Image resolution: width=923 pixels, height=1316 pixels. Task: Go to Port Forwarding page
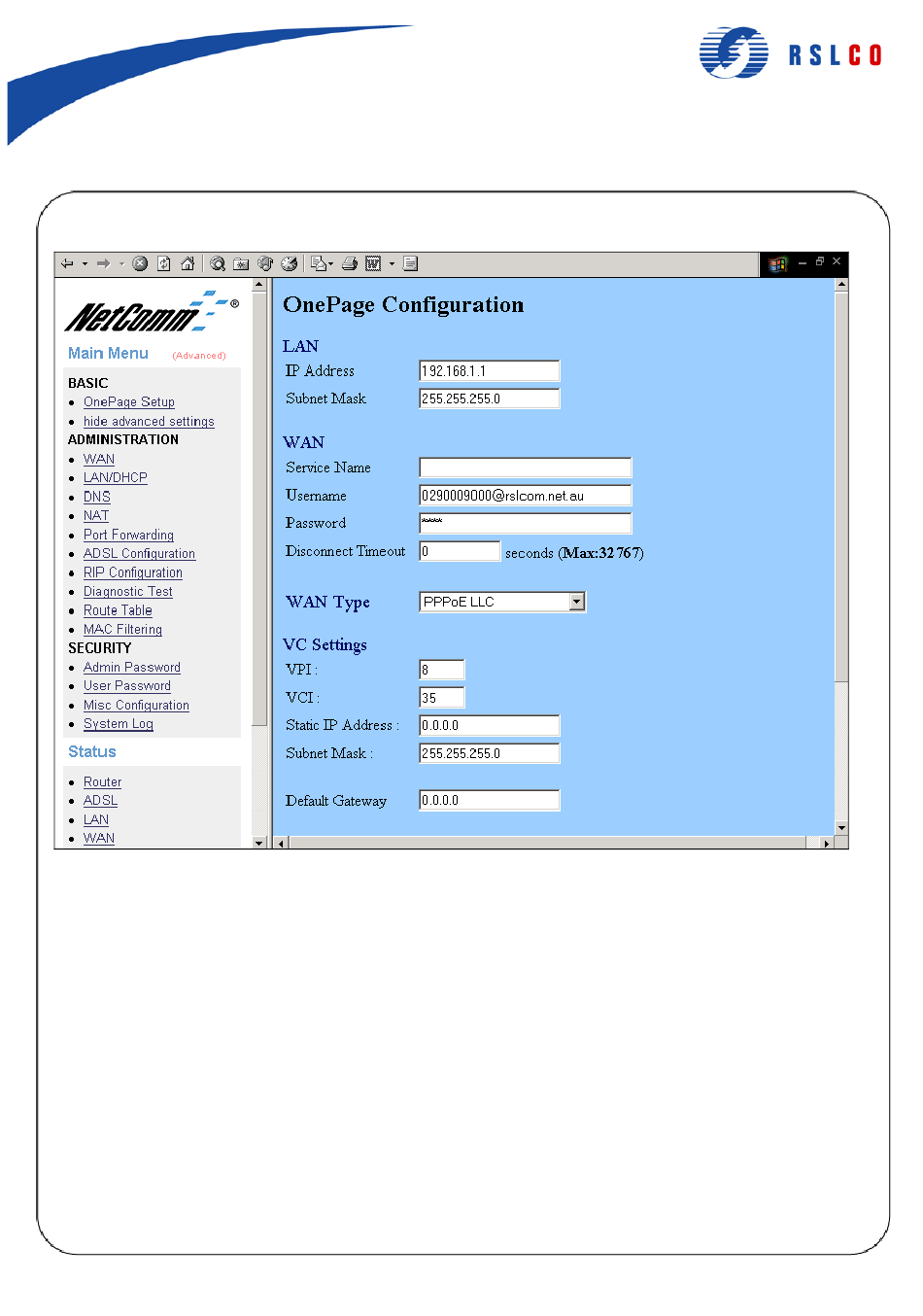[128, 536]
